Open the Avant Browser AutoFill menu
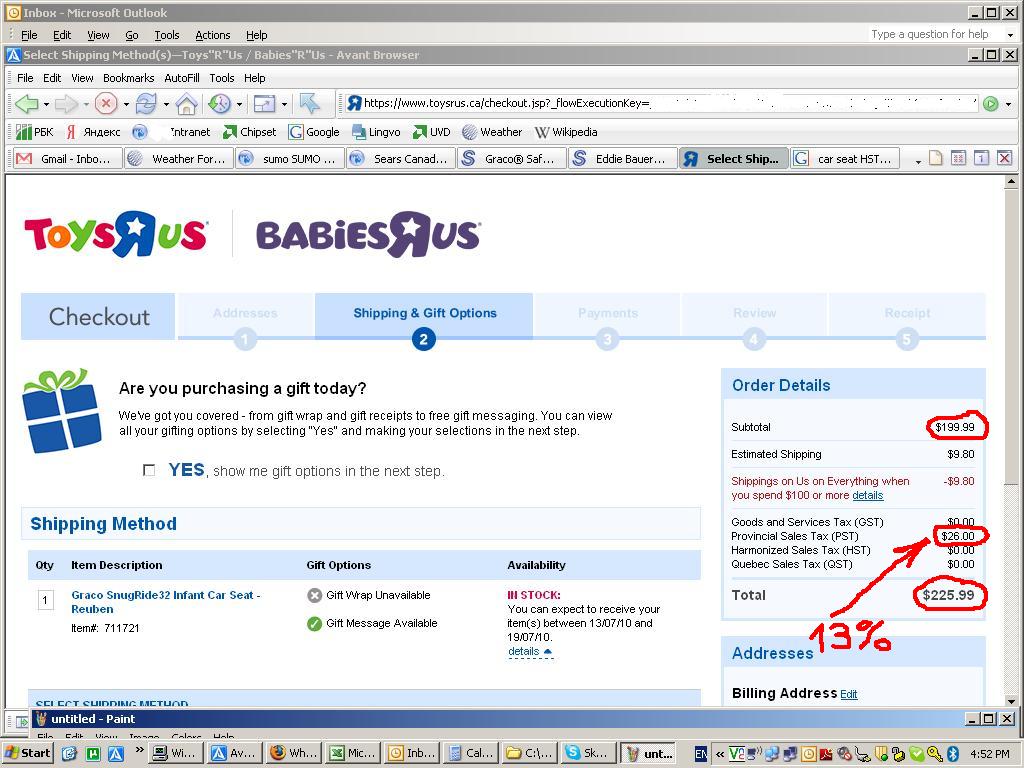Image resolution: width=1024 pixels, height=768 pixels. tap(182, 78)
